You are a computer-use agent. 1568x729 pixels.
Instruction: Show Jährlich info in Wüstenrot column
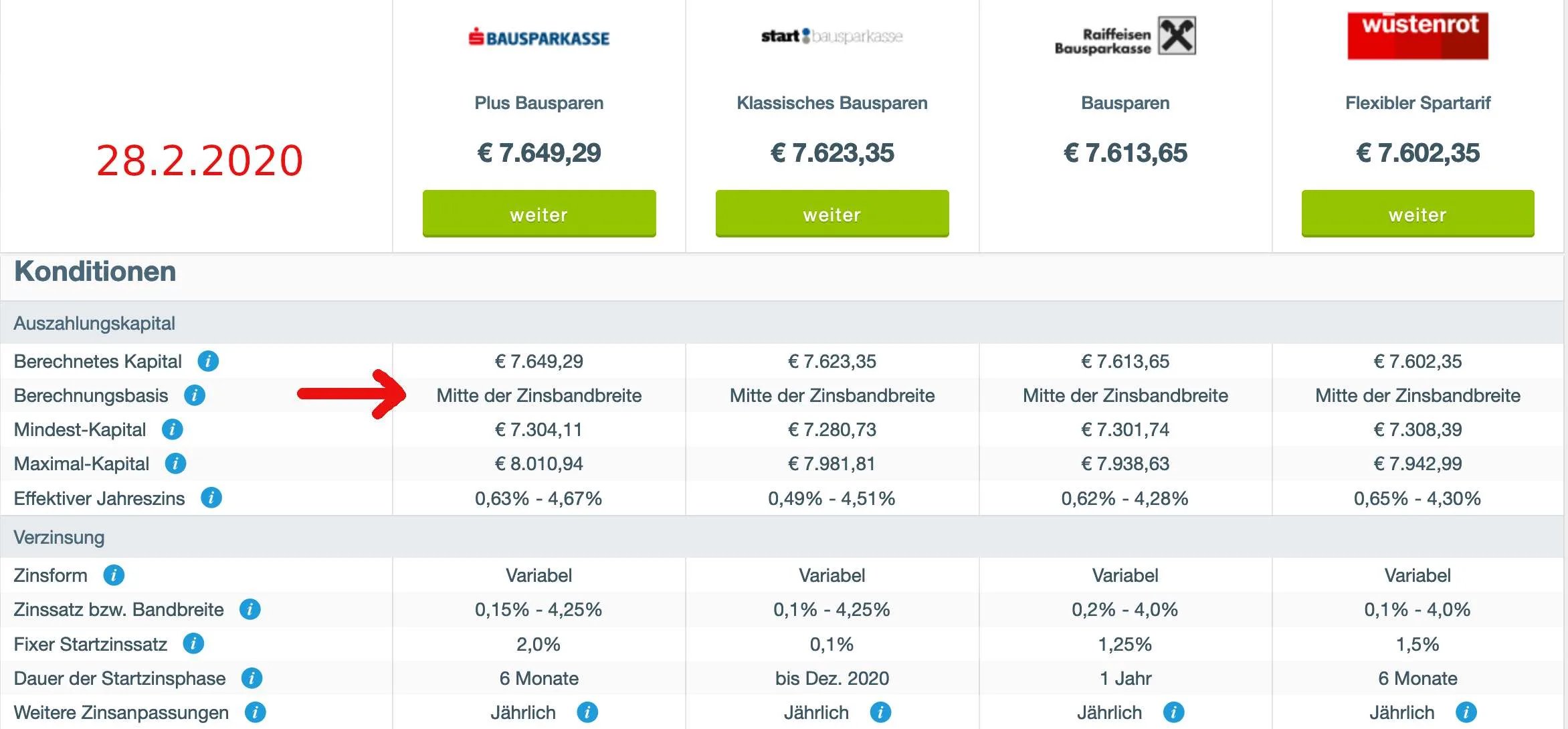pos(1466,712)
